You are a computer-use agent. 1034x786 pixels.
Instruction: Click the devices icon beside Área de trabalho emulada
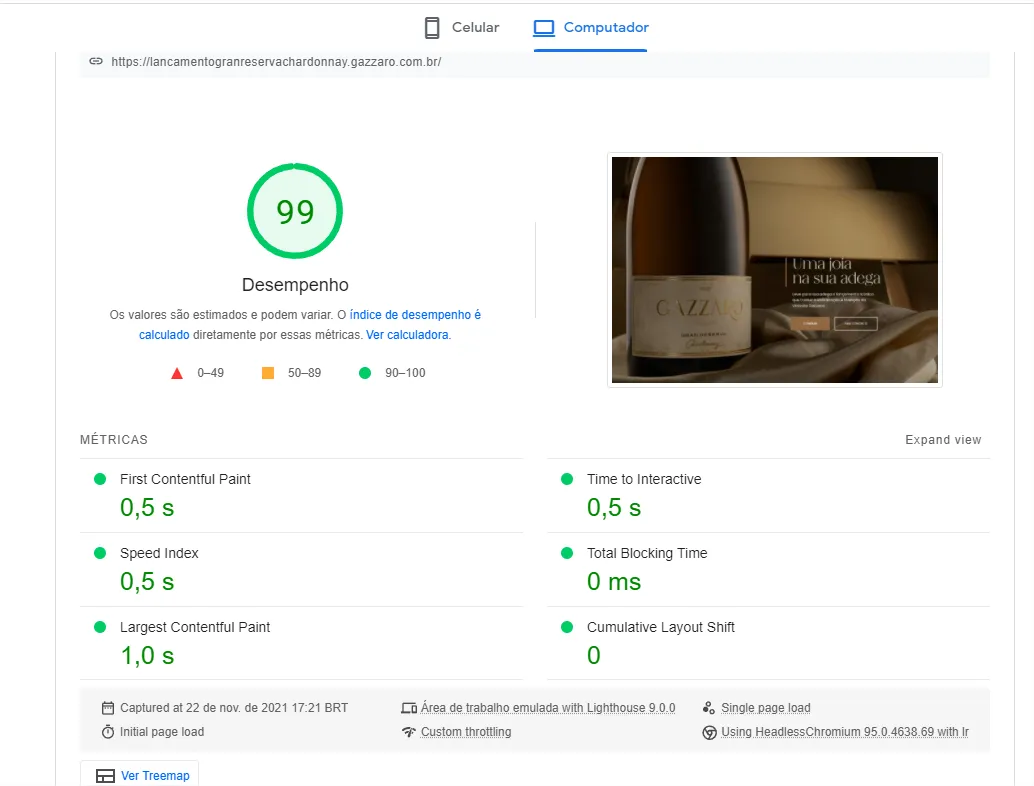[409, 708]
